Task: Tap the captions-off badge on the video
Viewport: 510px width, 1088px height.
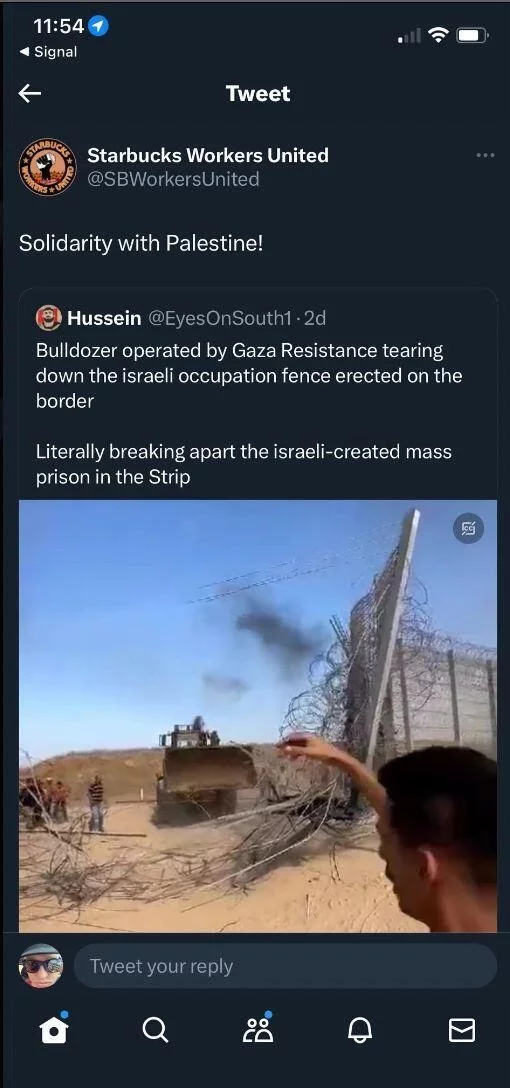Action: click(x=468, y=529)
